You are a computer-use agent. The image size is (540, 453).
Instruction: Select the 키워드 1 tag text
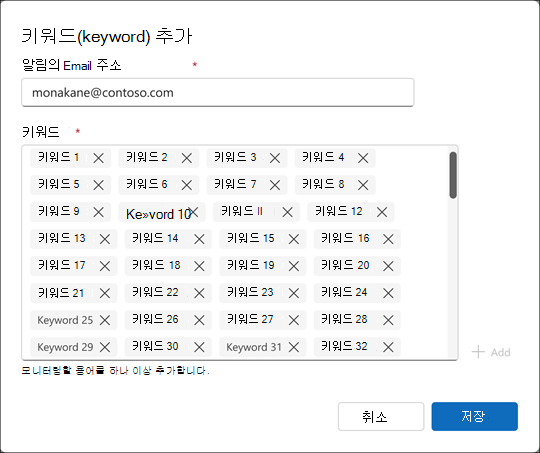59,157
